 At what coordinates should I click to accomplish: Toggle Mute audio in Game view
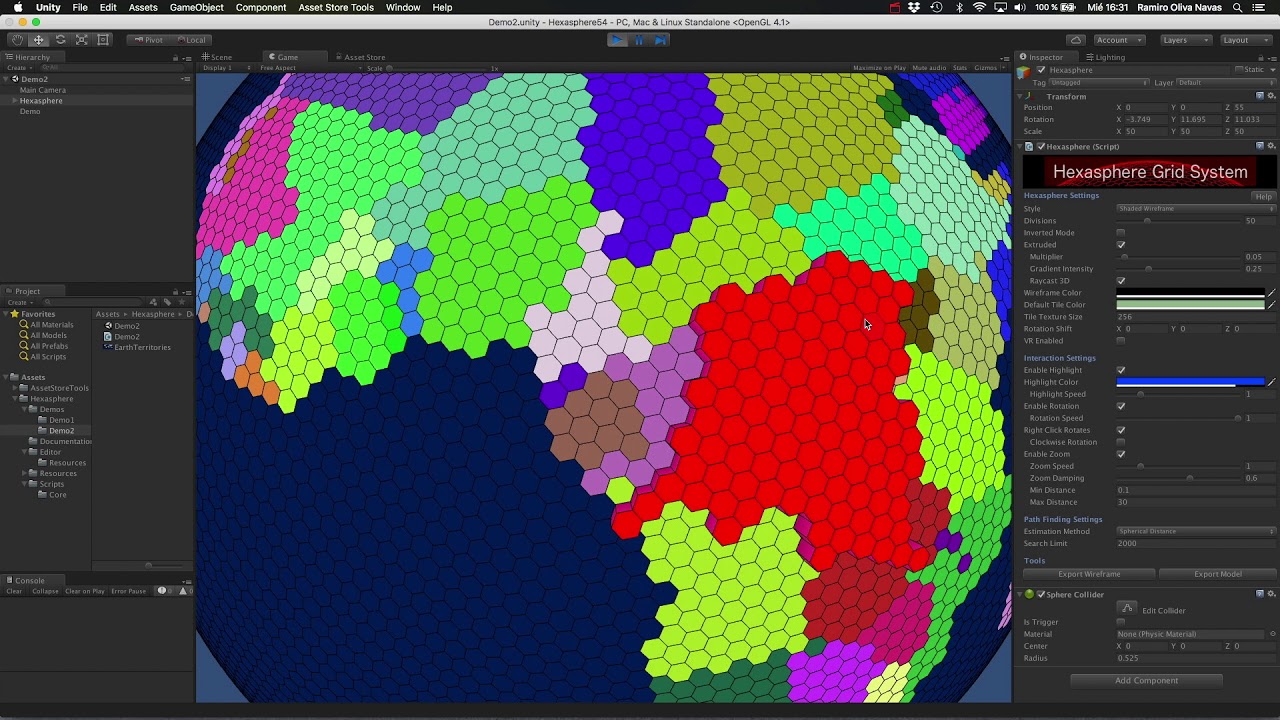click(x=929, y=68)
